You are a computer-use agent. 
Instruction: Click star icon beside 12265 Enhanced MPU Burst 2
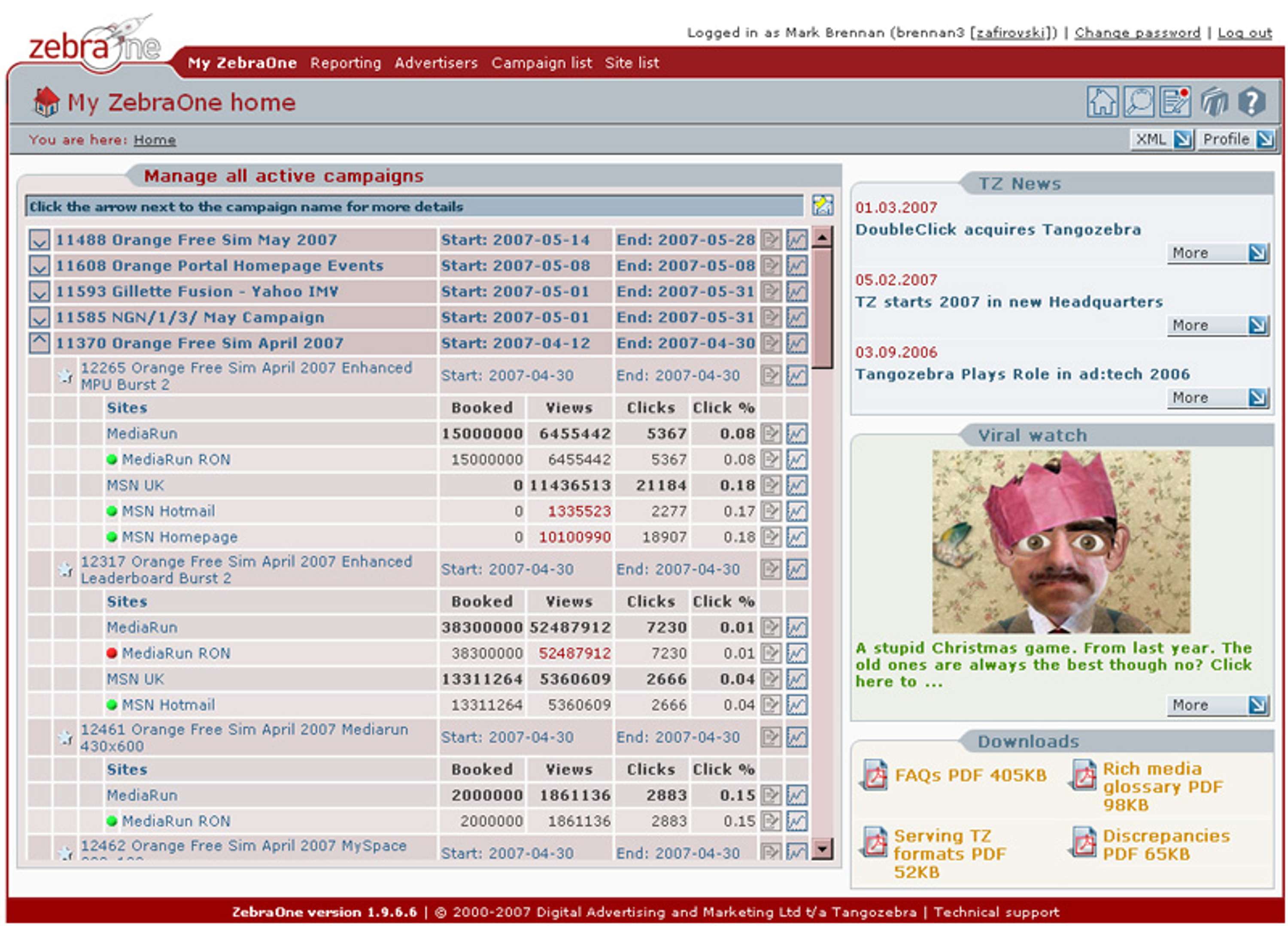coord(66,375)
